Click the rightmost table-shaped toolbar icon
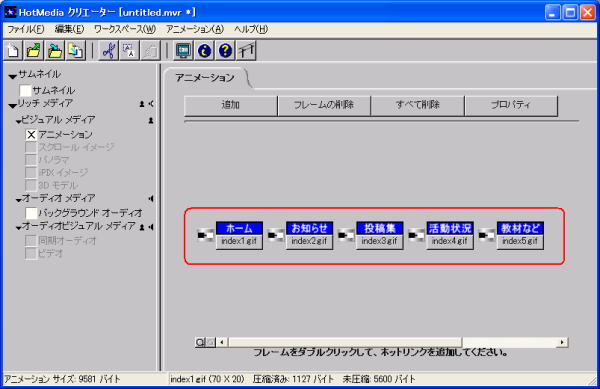This screenshot has width=600, height=389. [246, 50]
